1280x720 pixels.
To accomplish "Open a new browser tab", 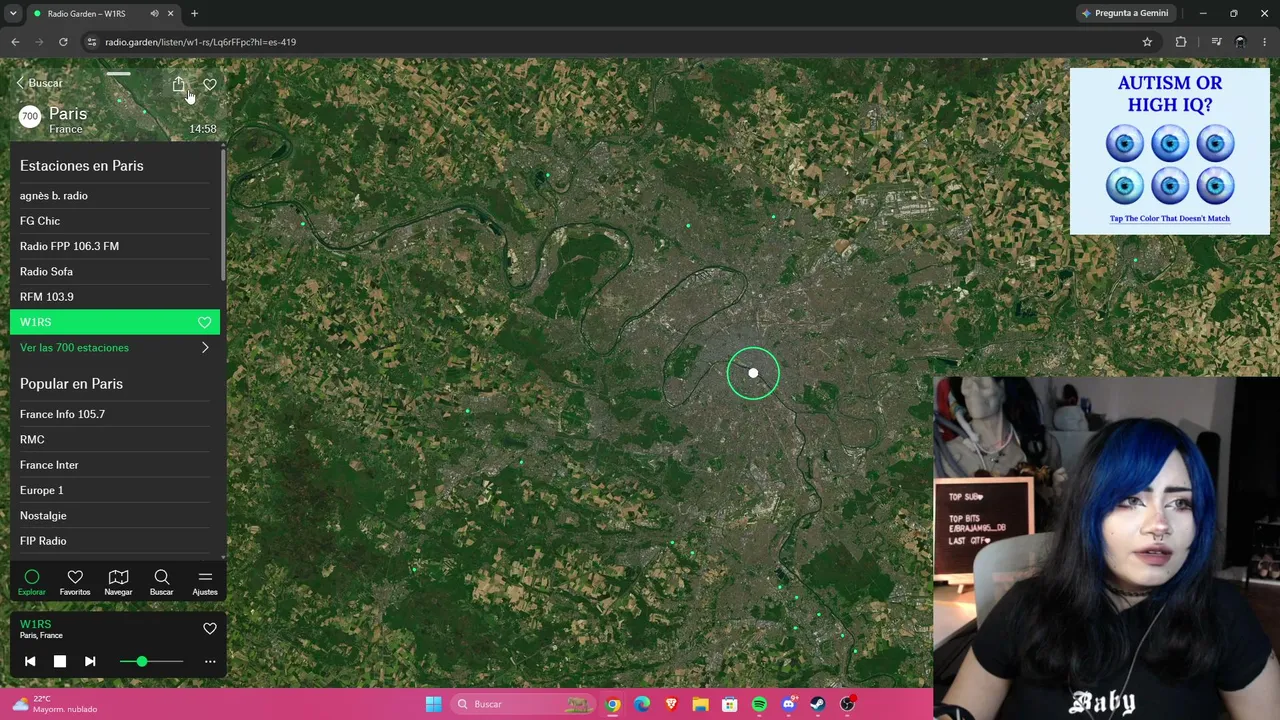I will [x=194, y=14].
